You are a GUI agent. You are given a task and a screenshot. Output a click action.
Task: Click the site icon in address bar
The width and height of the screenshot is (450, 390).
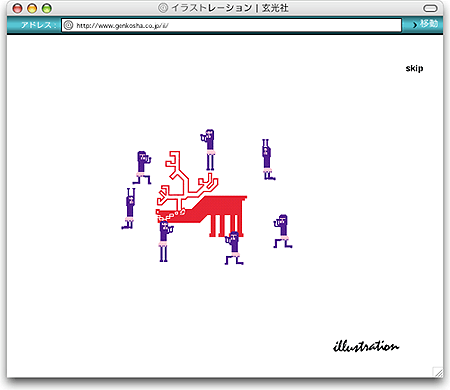(68, 25)
